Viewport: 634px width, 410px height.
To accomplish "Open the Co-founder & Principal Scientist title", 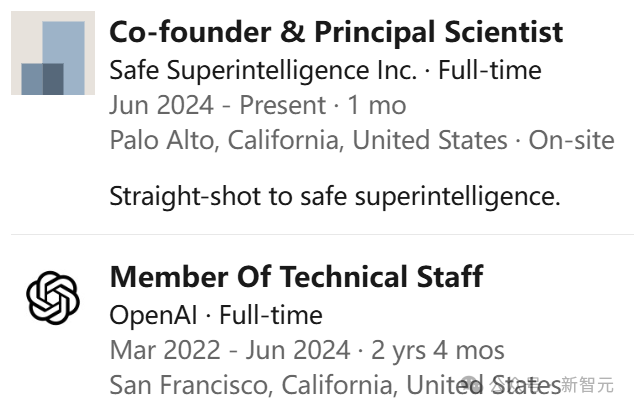I will click(x=336, y=32).
